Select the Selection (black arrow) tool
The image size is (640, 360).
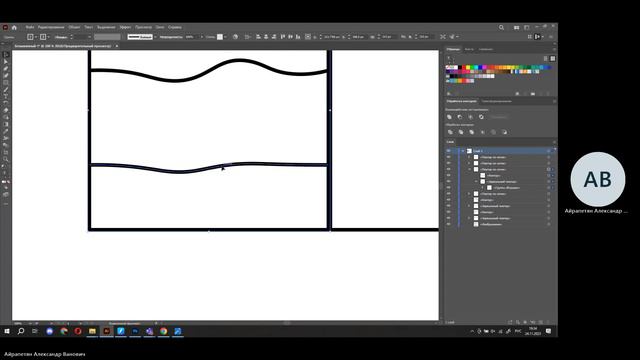(6, 54)
